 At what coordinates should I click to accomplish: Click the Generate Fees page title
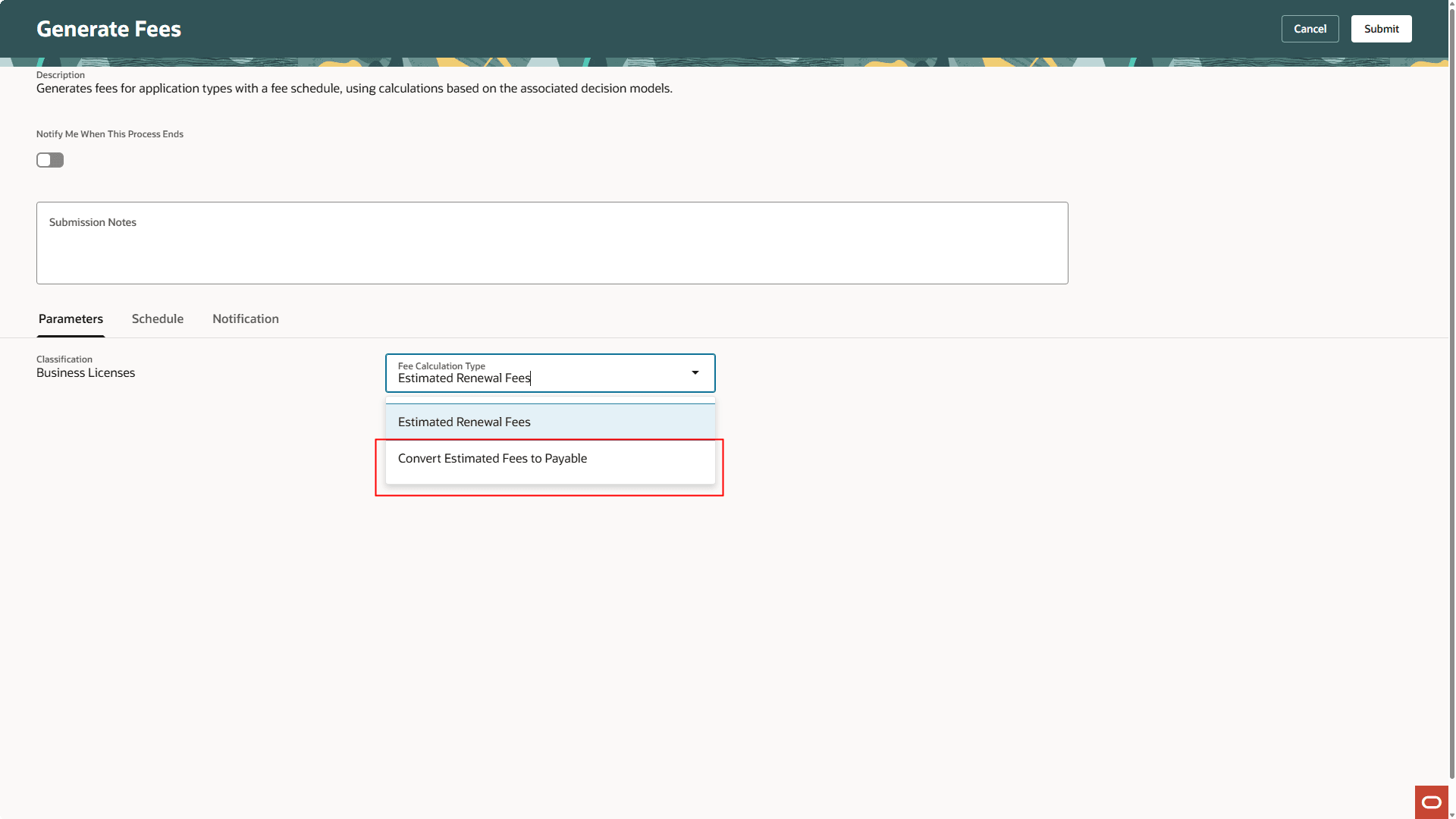click(108, 28)
